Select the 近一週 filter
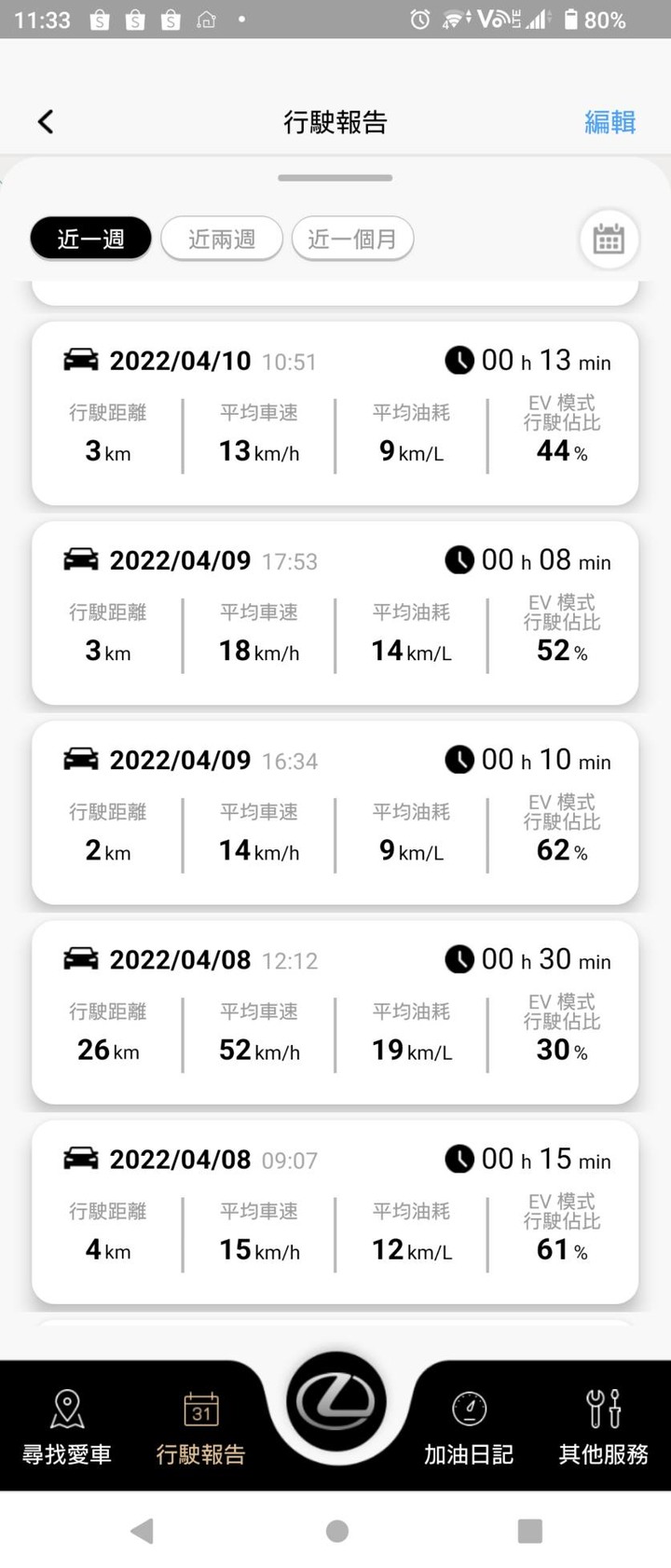This screenshot has height=1568, width=671. pos(90,239)
